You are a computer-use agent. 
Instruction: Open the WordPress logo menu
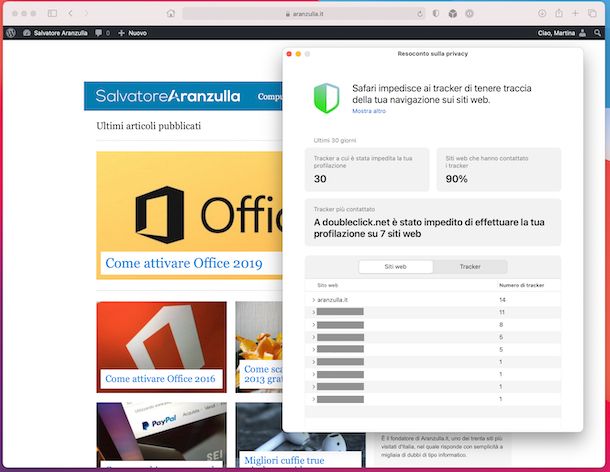tap(11, 33)
